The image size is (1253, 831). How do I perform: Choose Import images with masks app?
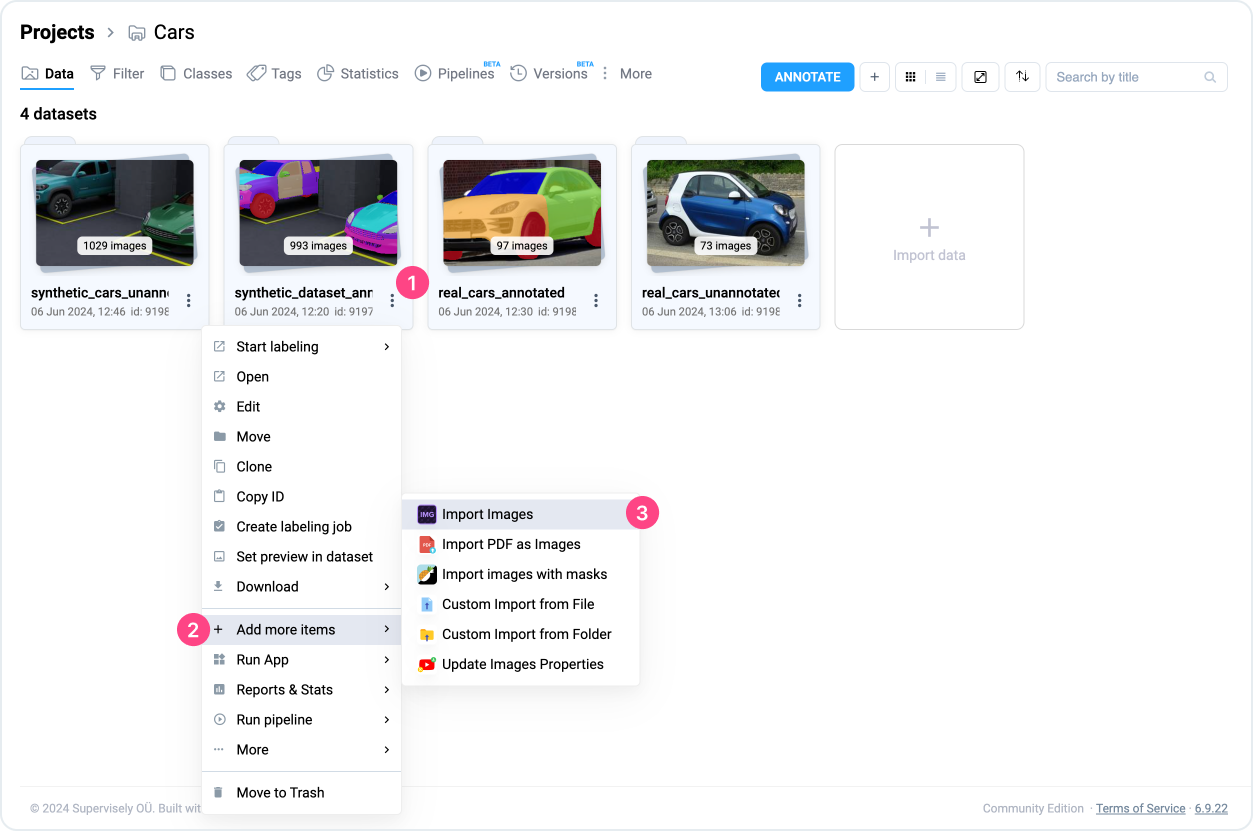click(523, 574)
